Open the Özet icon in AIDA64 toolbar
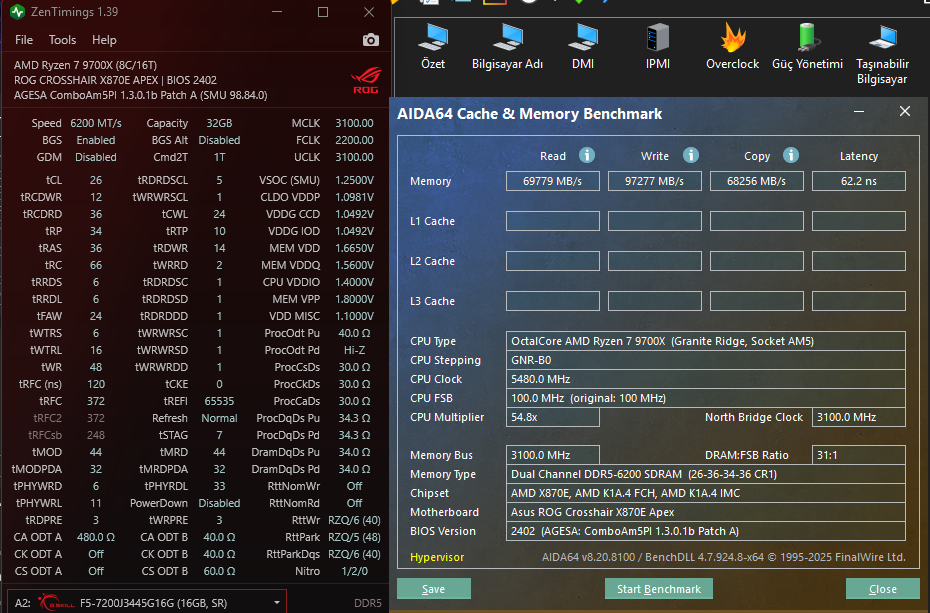The height and width of the screenshot is (613, 930). (432, 47)
